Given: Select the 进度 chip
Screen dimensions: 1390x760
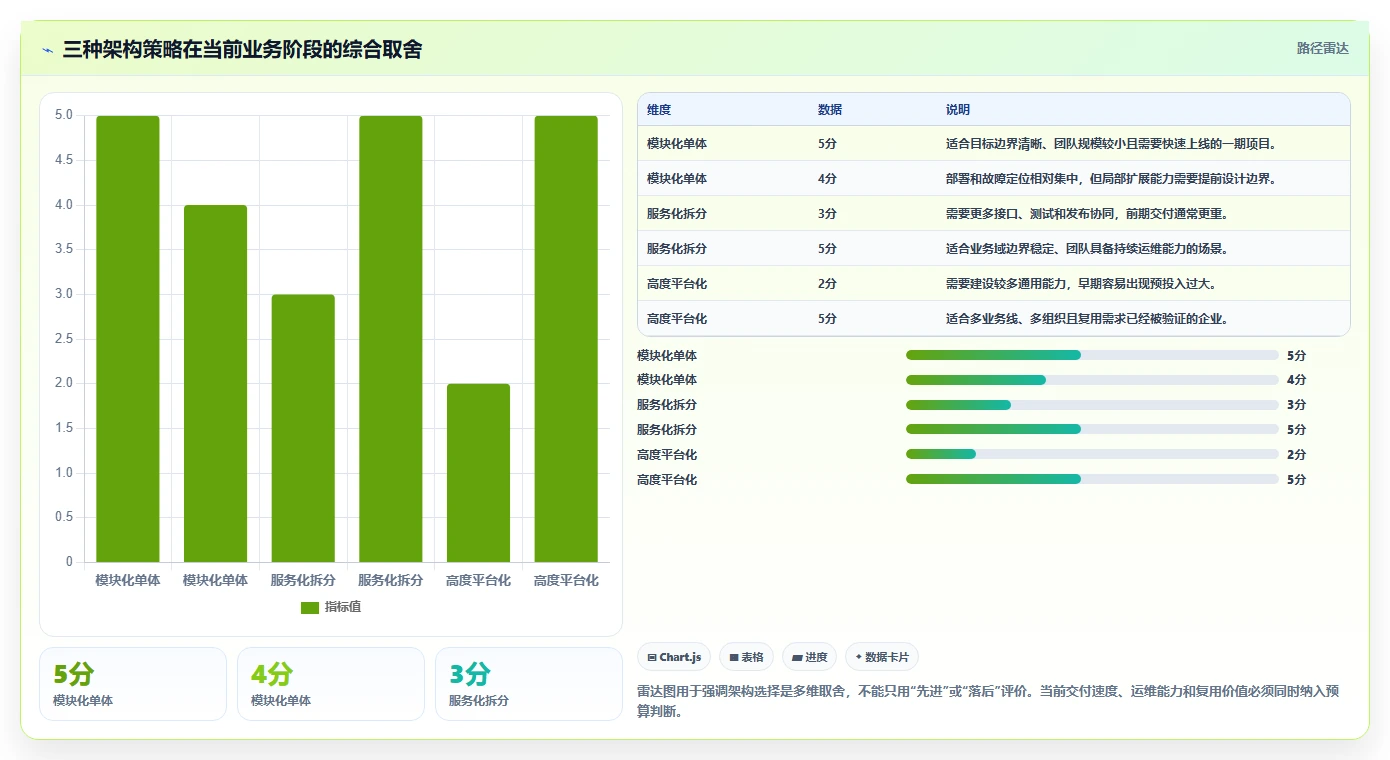Looking at the screenshot, I should 809,657.
